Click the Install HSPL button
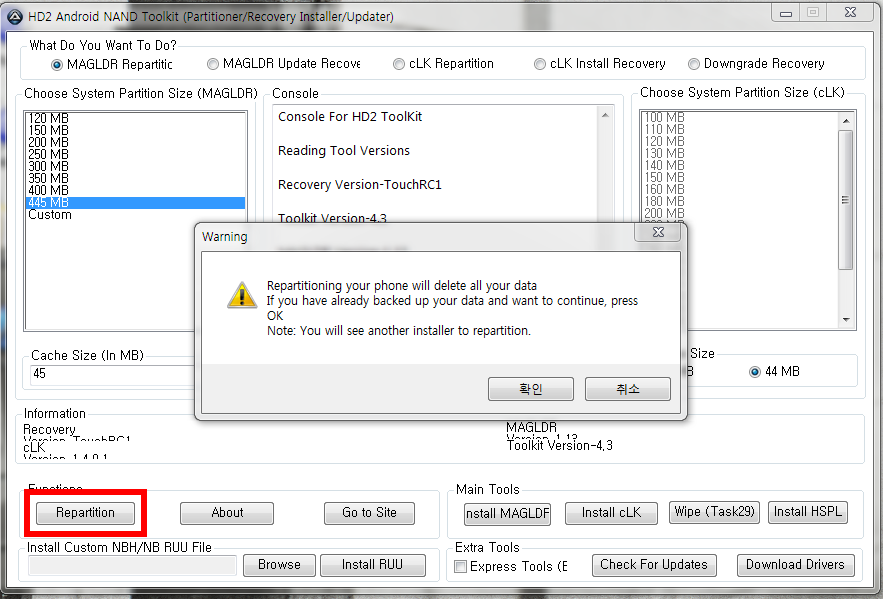This screenshot has height=599, width=883. tap(808, 512)
